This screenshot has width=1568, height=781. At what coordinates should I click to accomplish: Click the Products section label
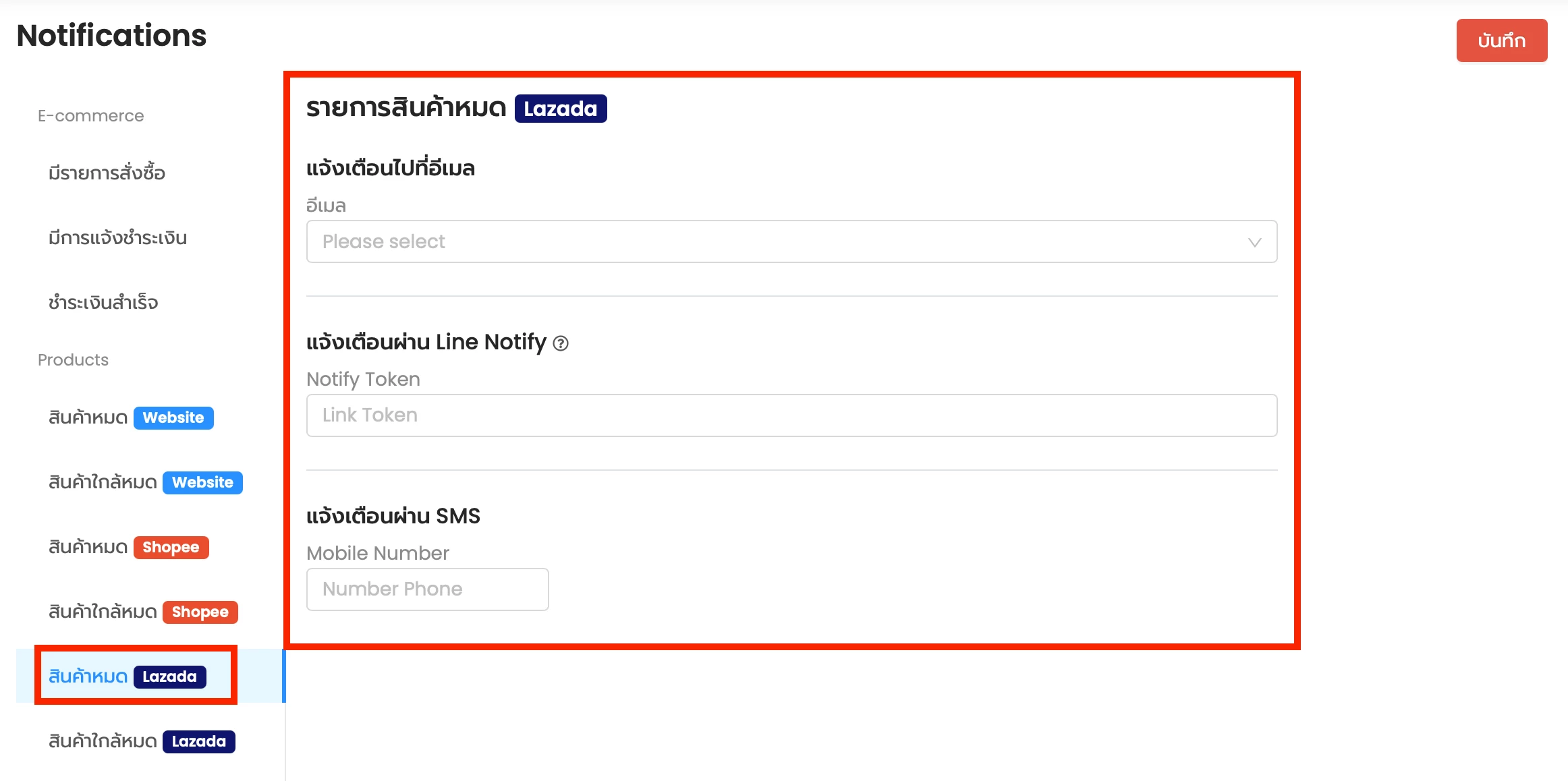pos(73,360)
